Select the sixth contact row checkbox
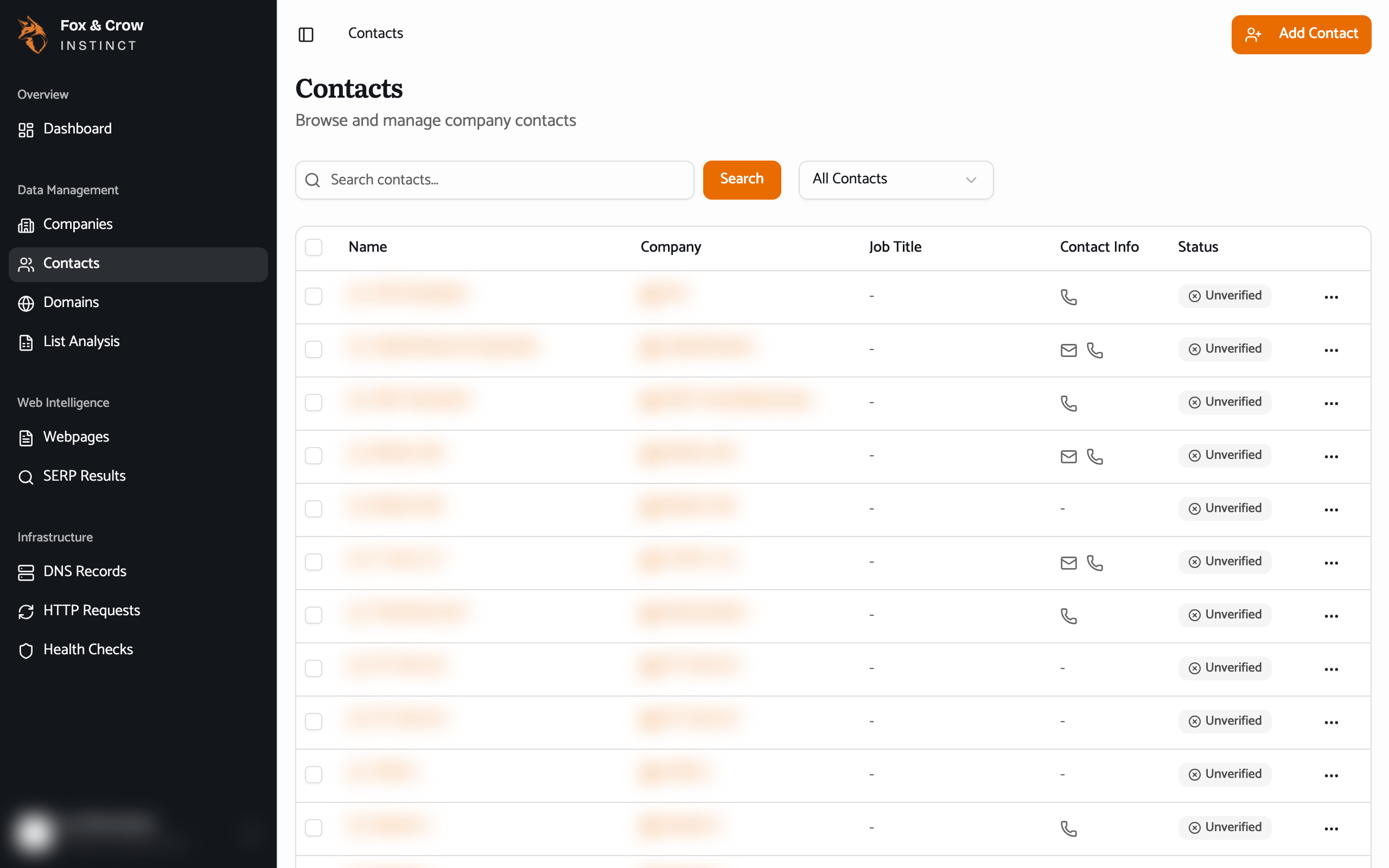Image resolution: width=1389 pixels, height=868 pixels. [314, 562]
